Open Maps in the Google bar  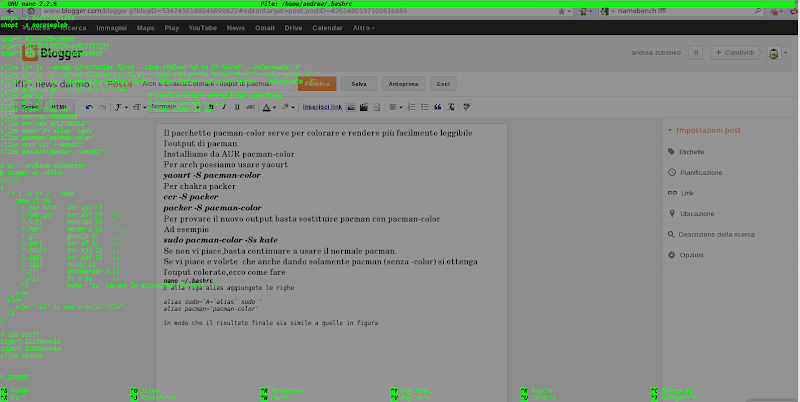click(x=145, y=28)
